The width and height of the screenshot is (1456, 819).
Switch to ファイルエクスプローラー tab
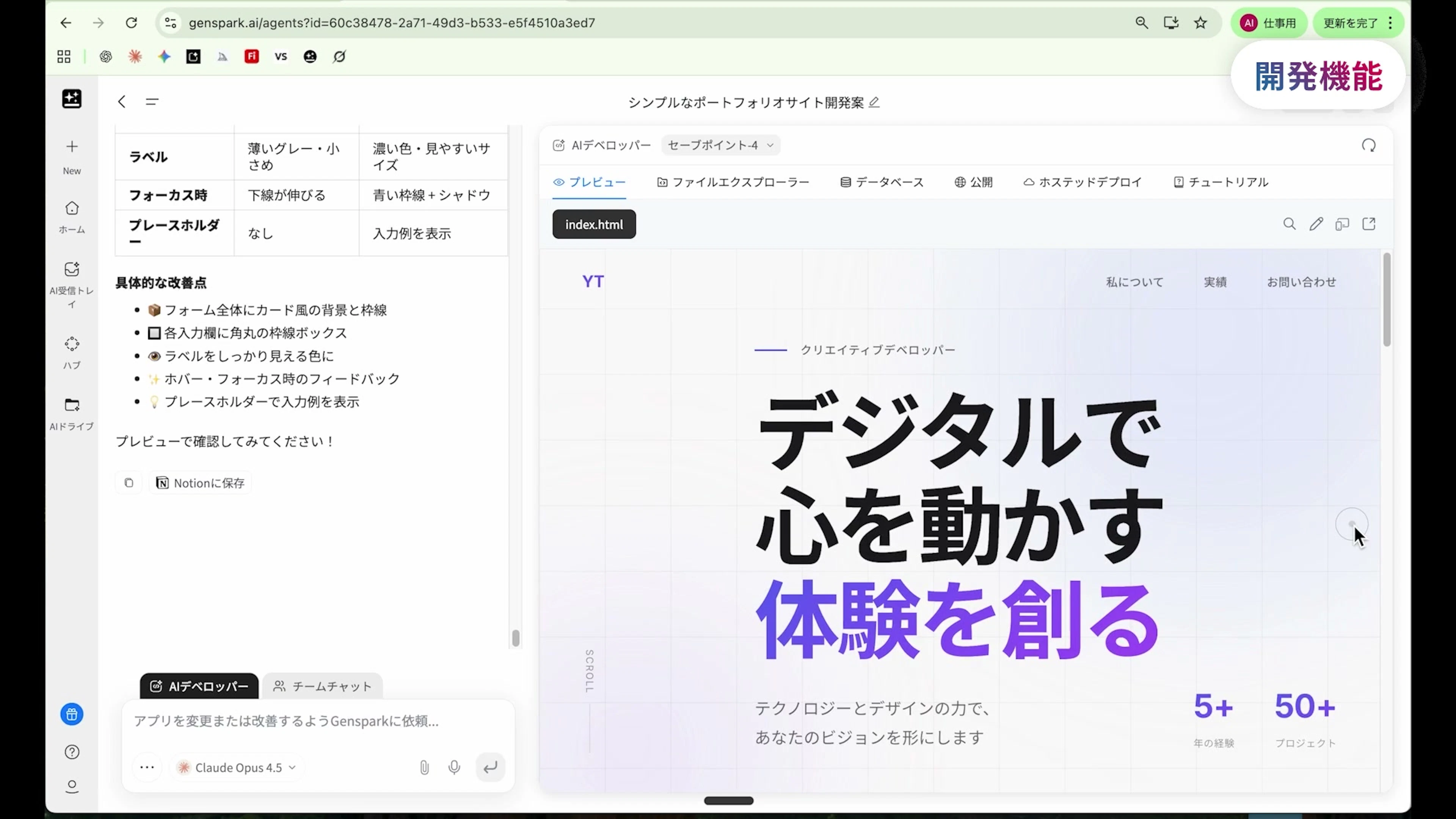[733, 182]
